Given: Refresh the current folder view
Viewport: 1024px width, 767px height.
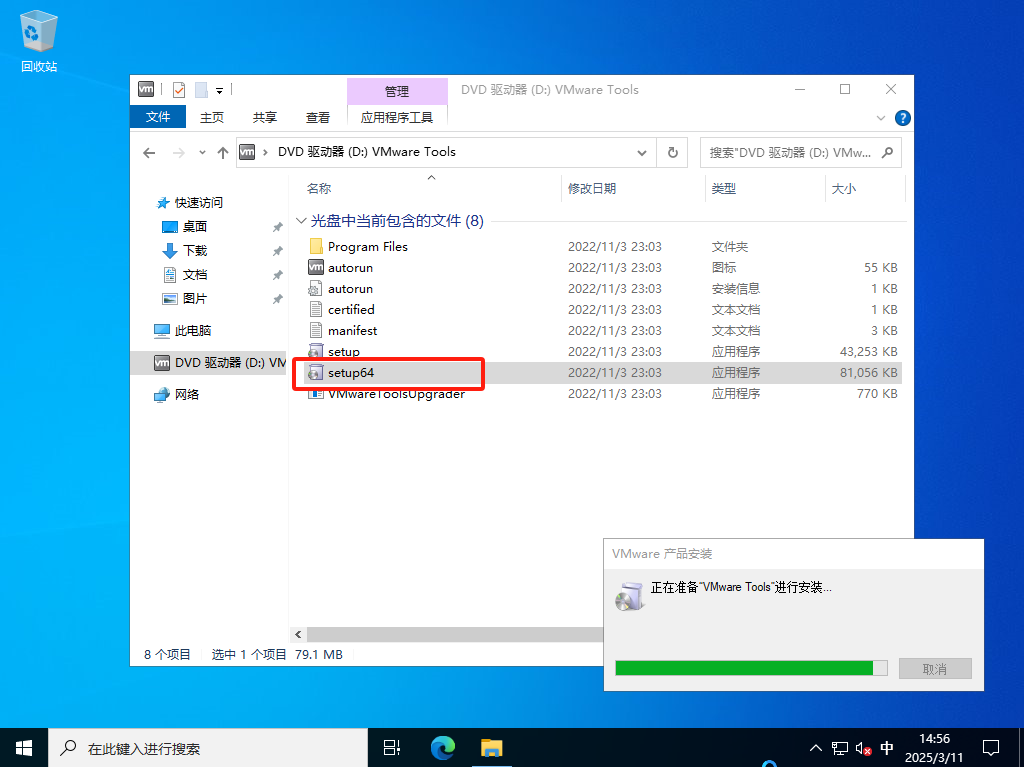Looking at the screenshot, I should tap(673, 153).
